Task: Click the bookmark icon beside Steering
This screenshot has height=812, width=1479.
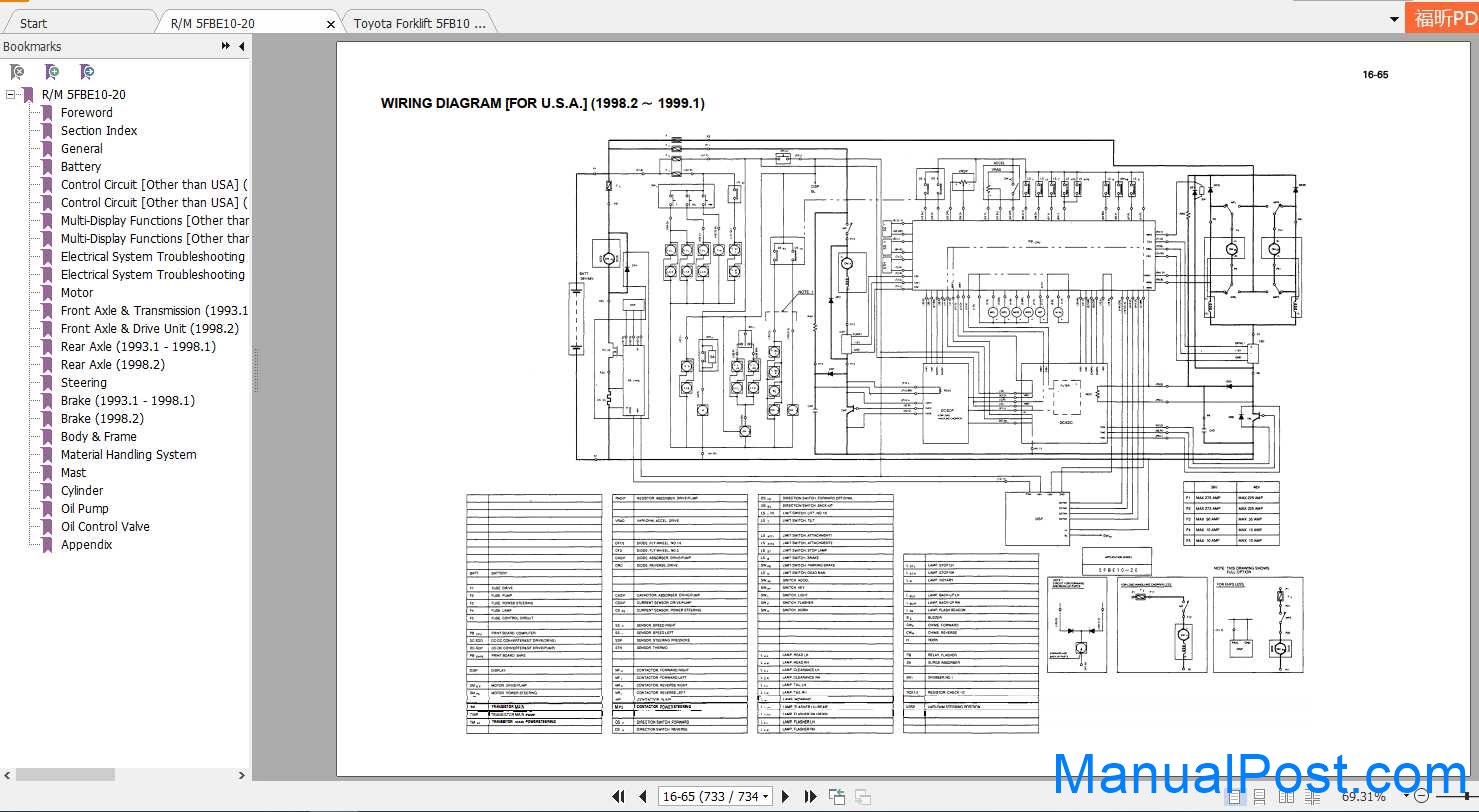Action: pos(47,383)
